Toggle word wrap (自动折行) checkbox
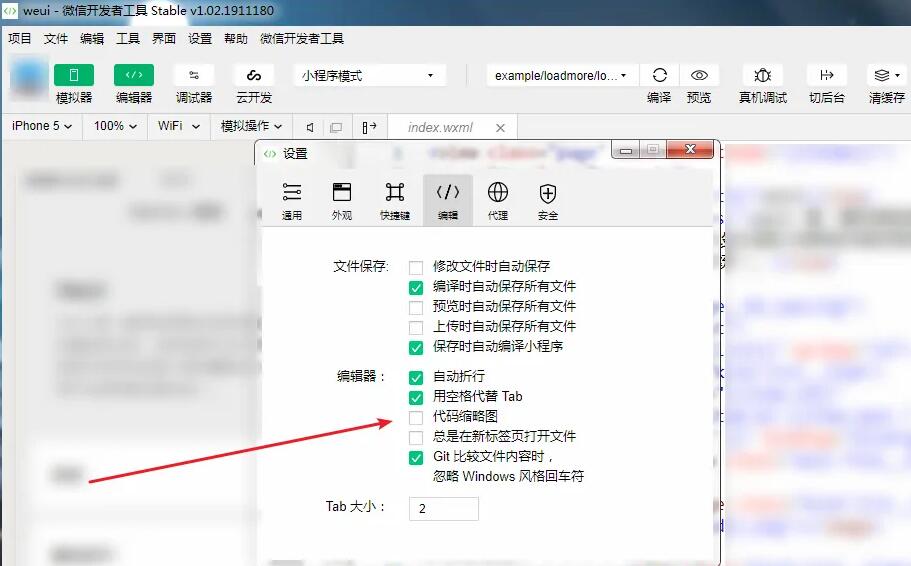Image resolution: width=911 pixels, height=566 pixels. tap(416, 378)
